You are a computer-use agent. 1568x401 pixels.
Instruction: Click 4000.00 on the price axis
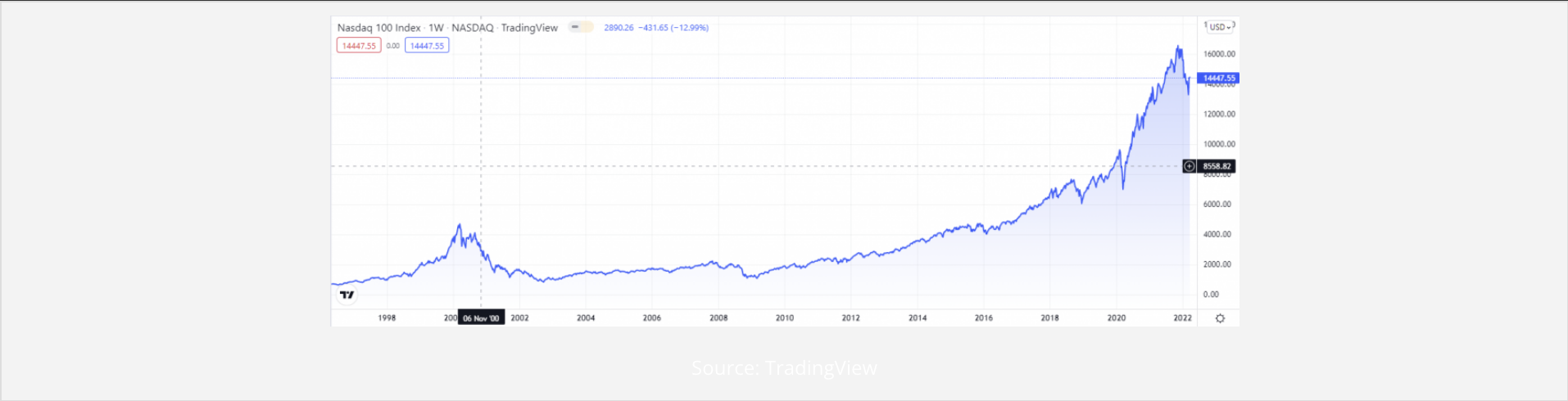[1217, 235]
